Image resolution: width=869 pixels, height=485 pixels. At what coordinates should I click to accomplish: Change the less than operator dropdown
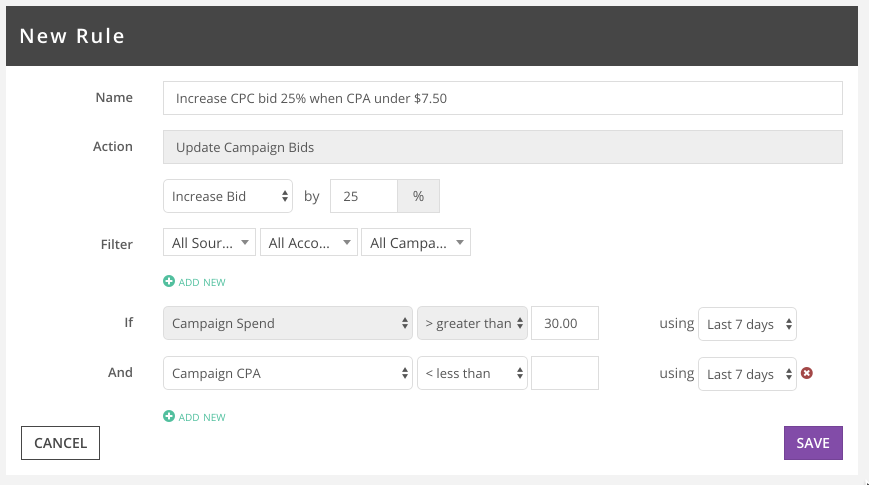472,373
